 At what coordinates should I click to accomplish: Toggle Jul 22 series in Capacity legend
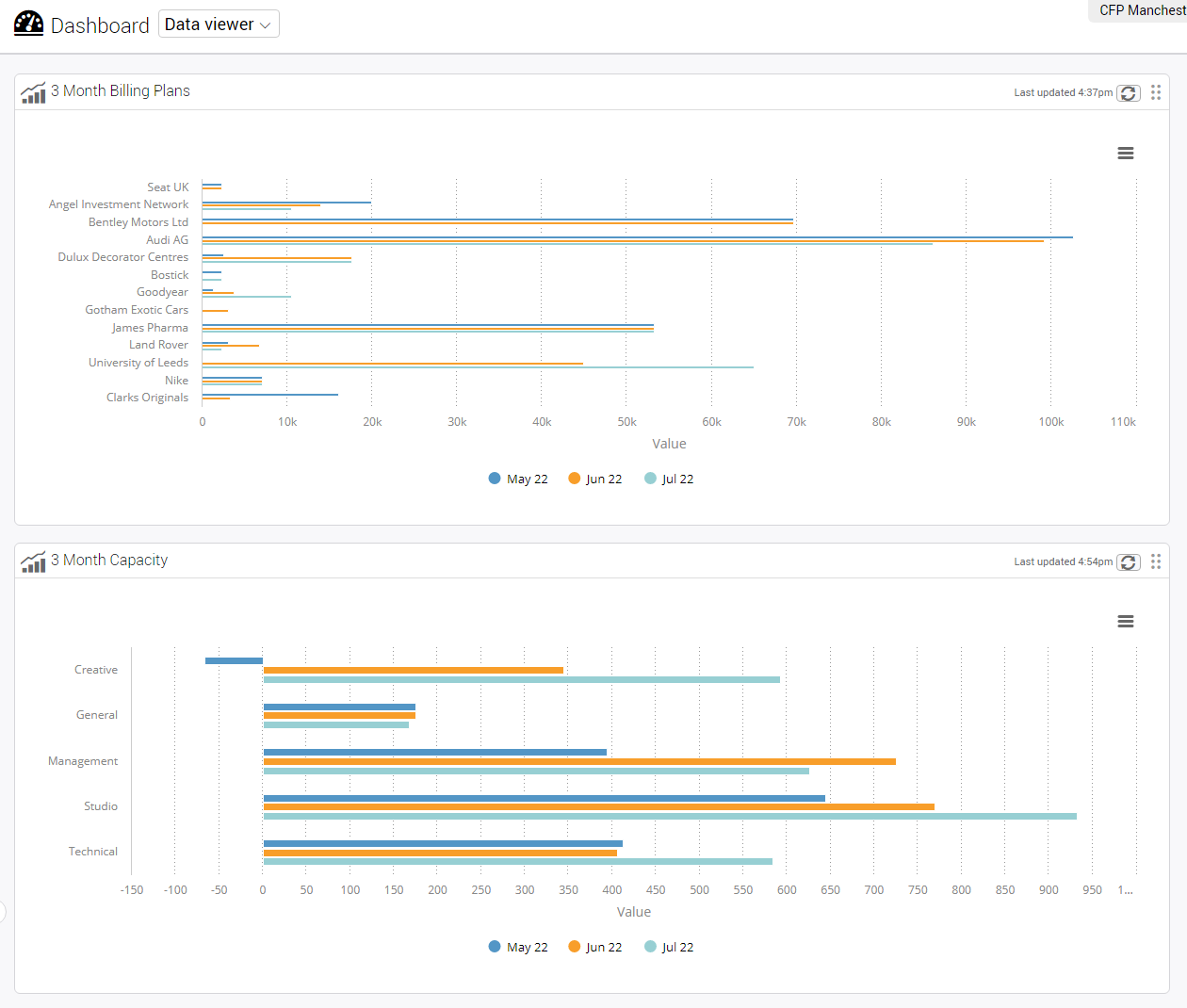click(x=669, y=947)
